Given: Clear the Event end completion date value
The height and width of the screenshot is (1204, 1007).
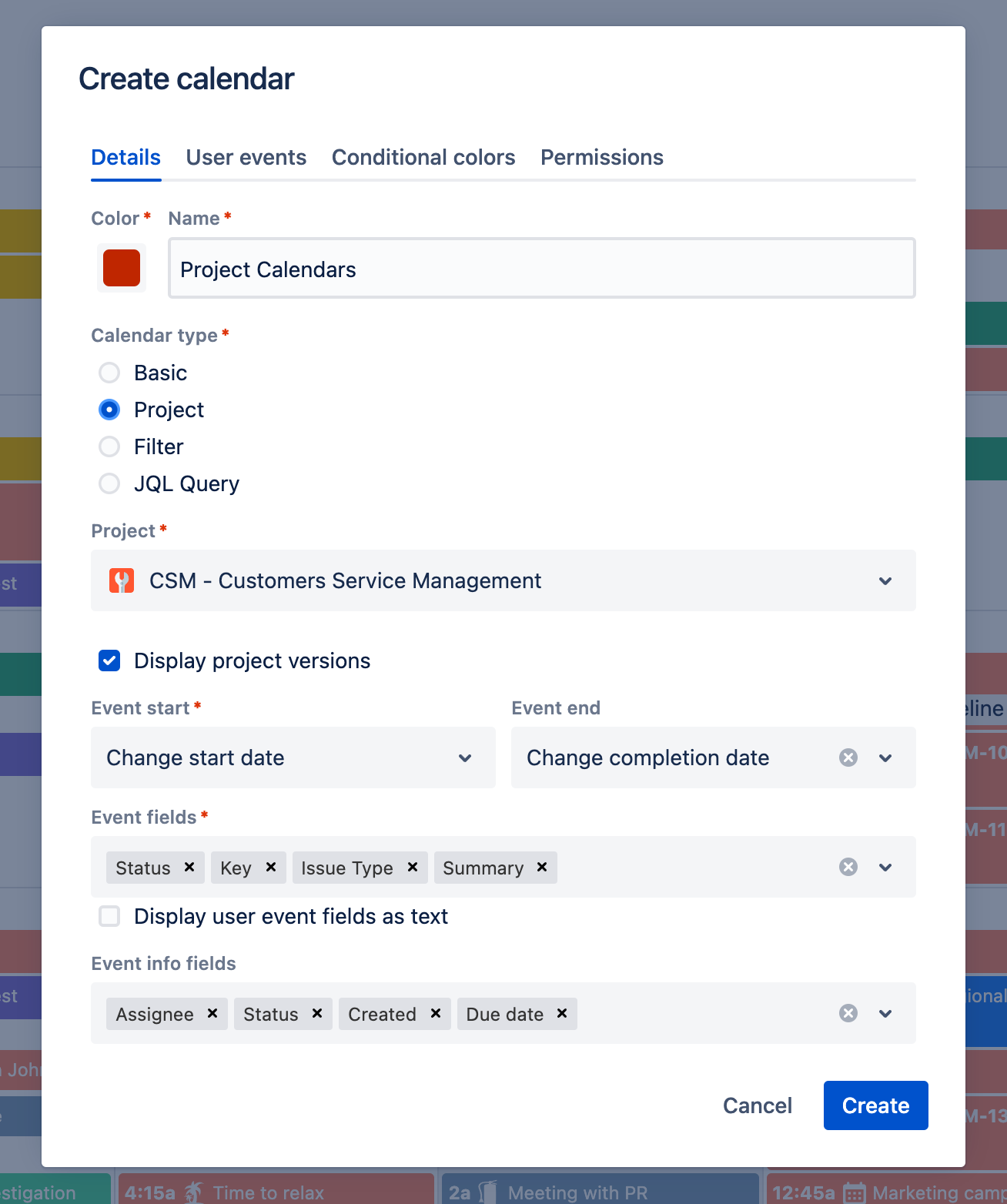Looking at the screenshot, I should tap(848, 758).
